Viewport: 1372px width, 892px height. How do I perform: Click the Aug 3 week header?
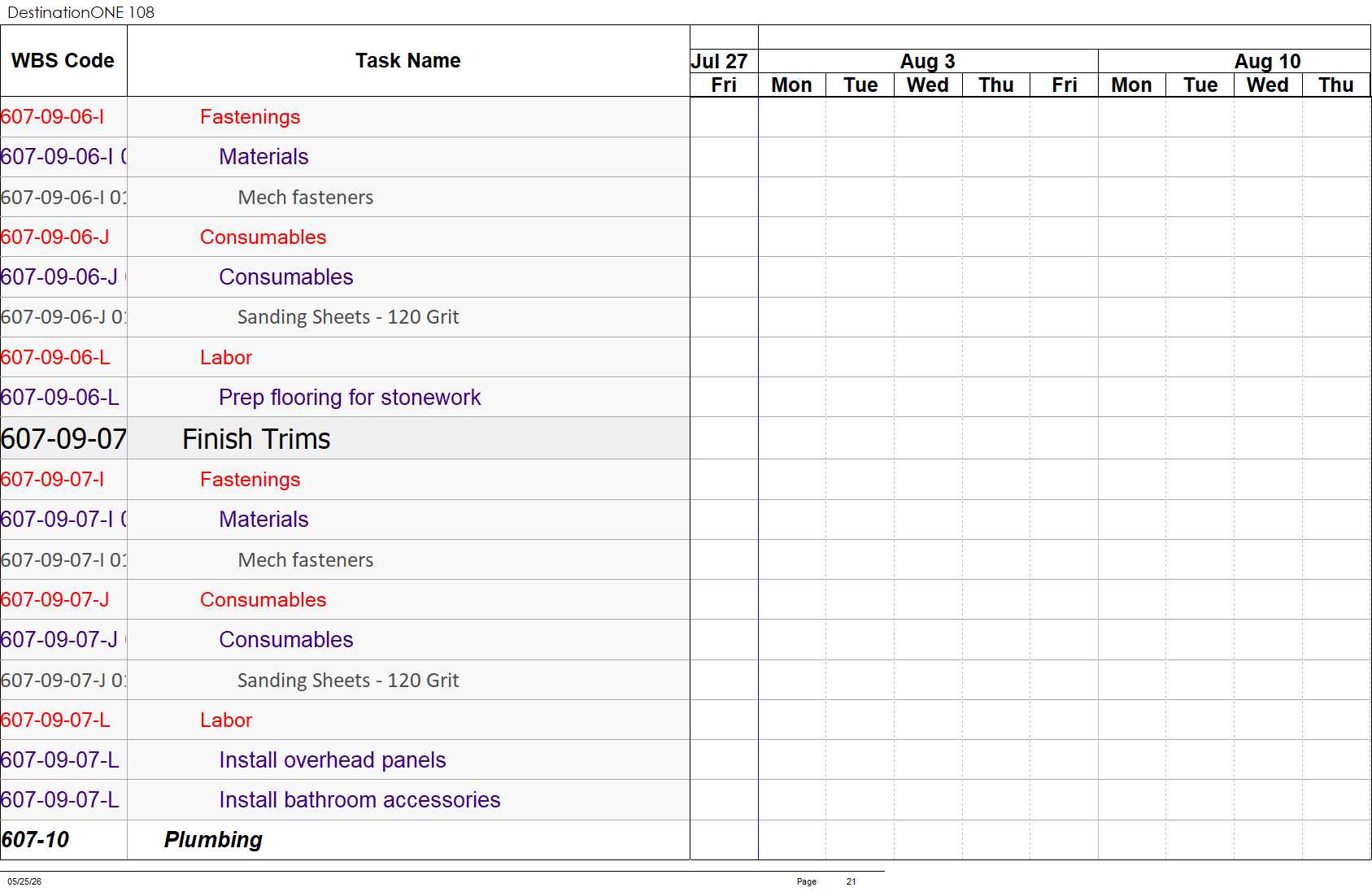coord(928,61)
